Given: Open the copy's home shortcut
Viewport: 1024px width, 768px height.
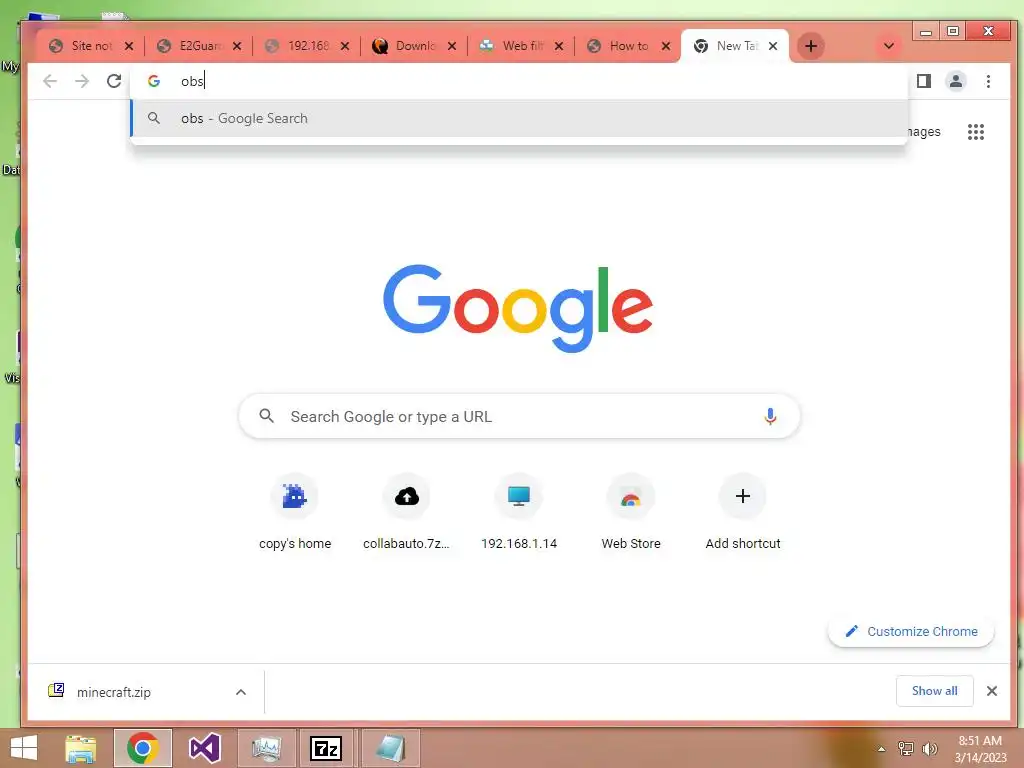Looking at the screenshot, I should point(295,514).
